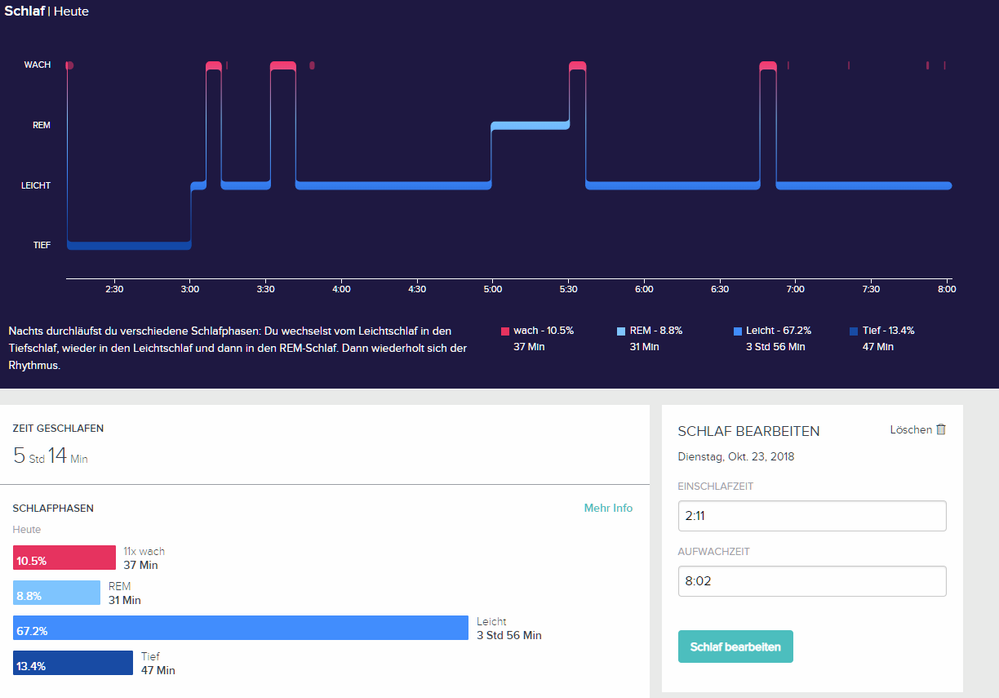This screenshot has height=698, width=999.
Task: Open the Mehr Info link
Action: tap(608, 508)
